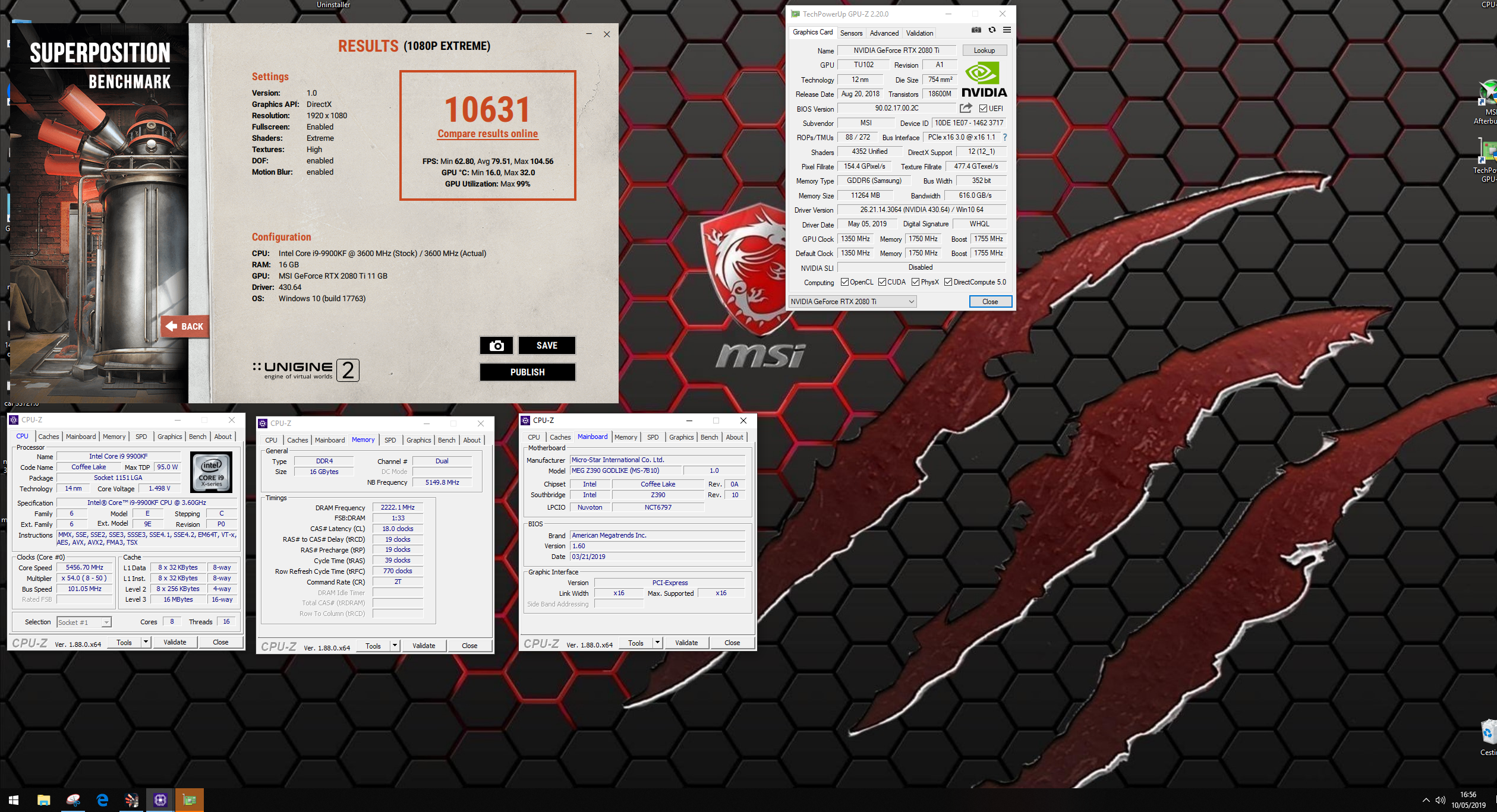Toggle the DirectCompute 5.0 checkbox
Screen dimensions: 1497x812
[948, 282]
